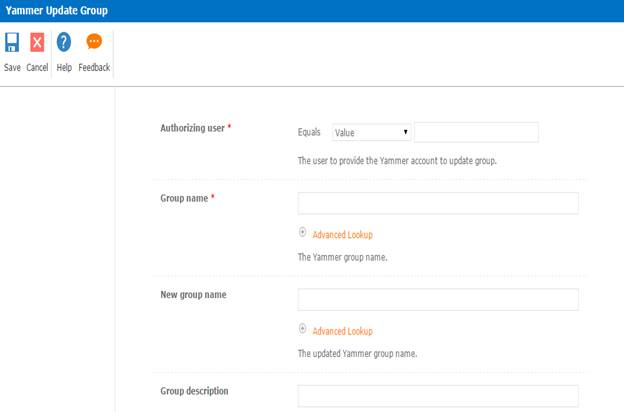Click the Authorizing user text field

tap(476, 132)
